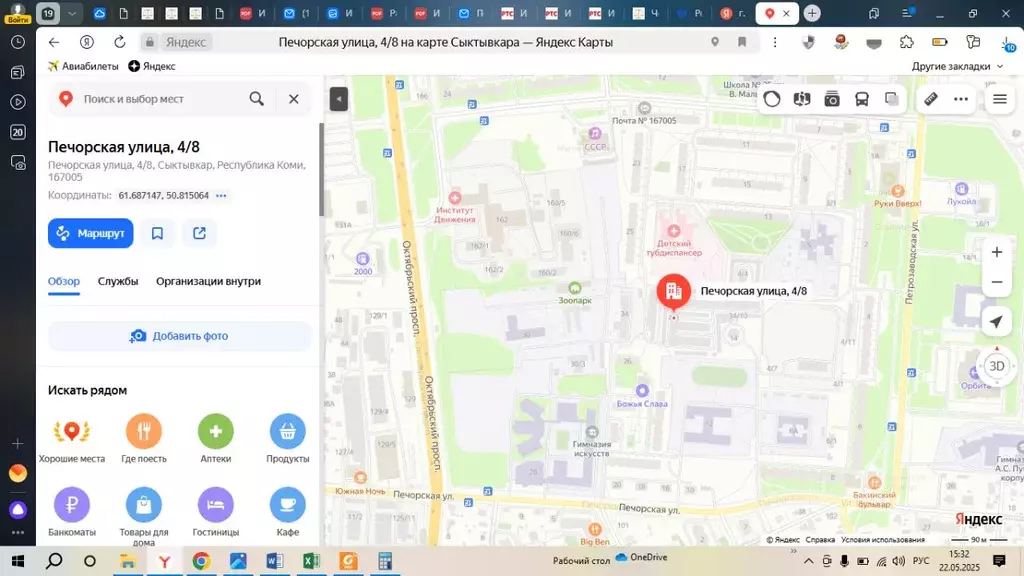The image size is (1024, 576).
Task: Open the Организации внутри tab
Action: 208,281
